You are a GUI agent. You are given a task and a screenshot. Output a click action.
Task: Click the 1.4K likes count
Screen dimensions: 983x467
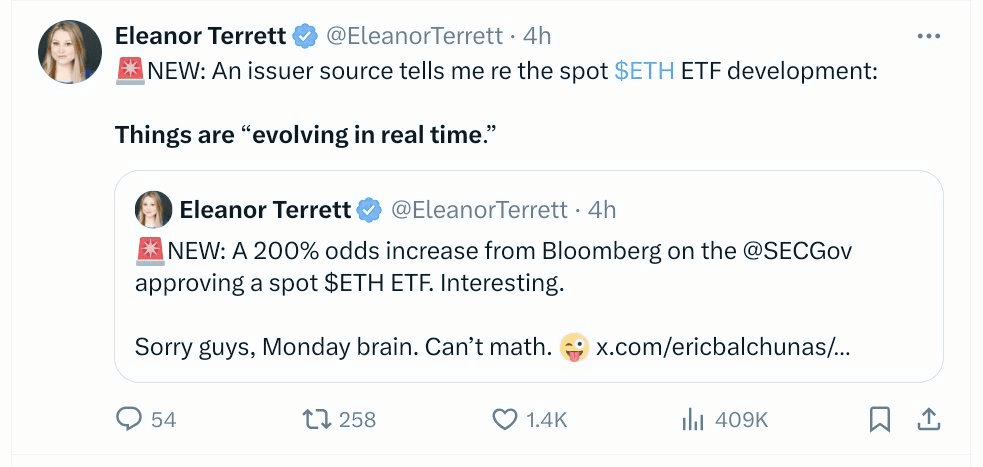(547, 420)
